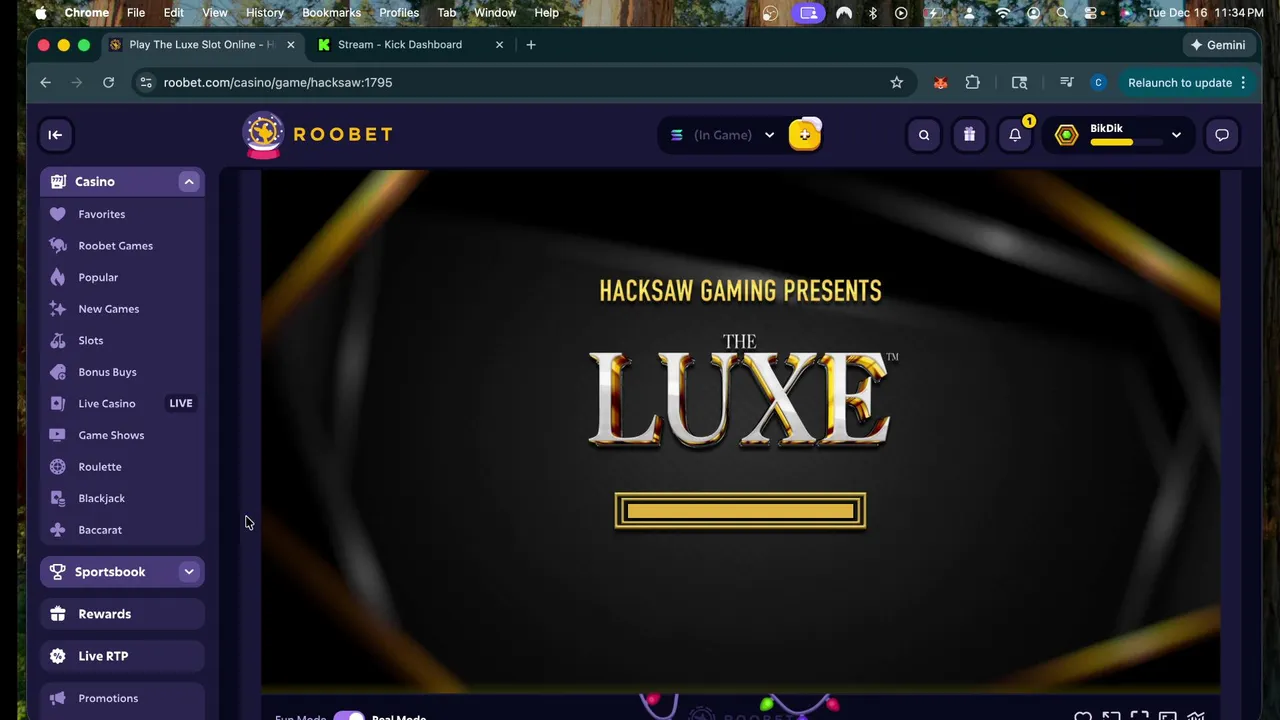Click Relaunch to update
This screenshot has width=1280, height=720.
1180,83
